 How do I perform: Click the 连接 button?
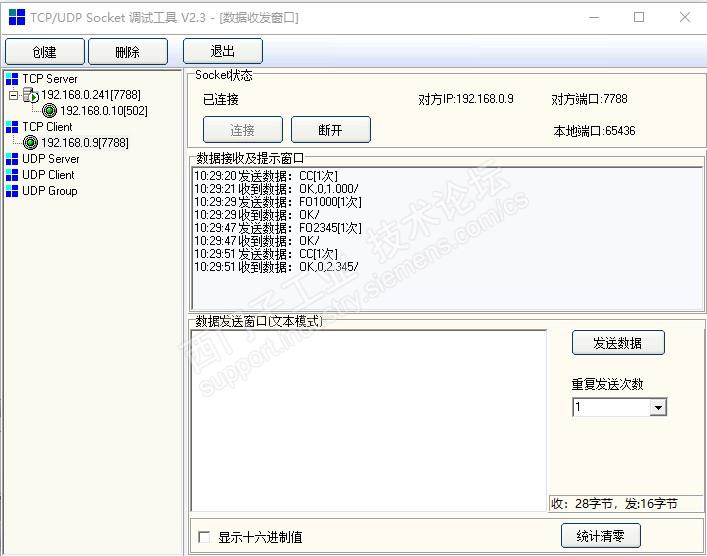point(243,130)
